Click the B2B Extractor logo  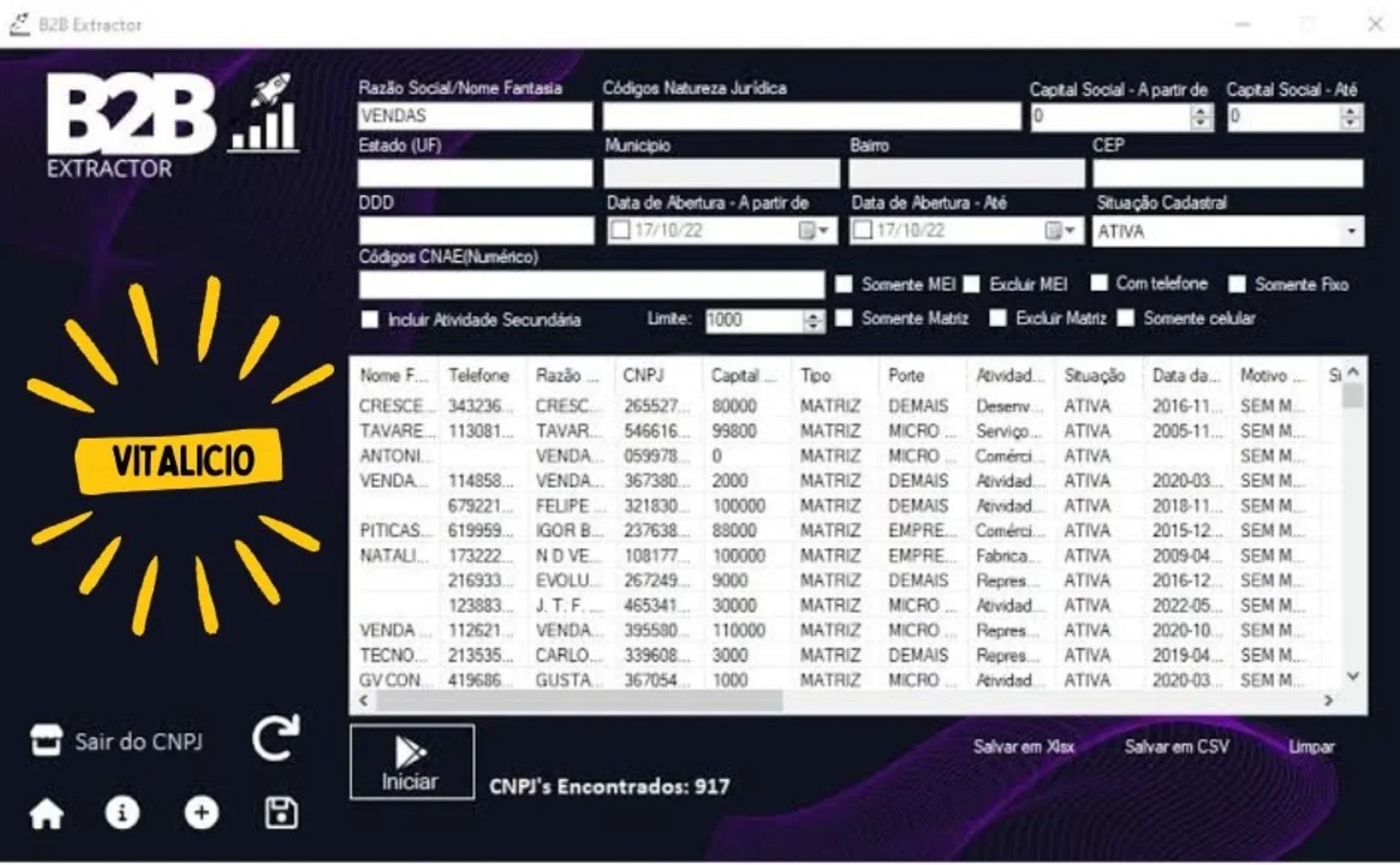(x=173, y=125)
